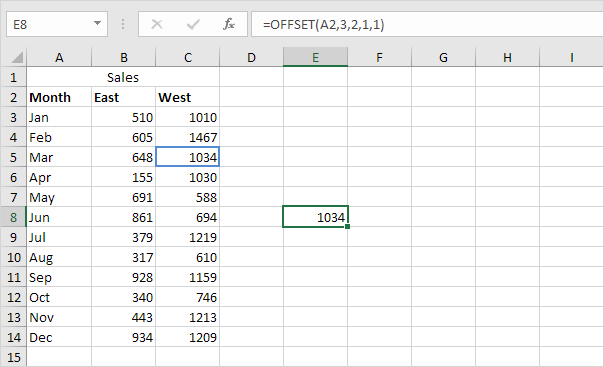This screenshot has height=367, width=604.
Task: Select column A header
Action: coord(59,57)
